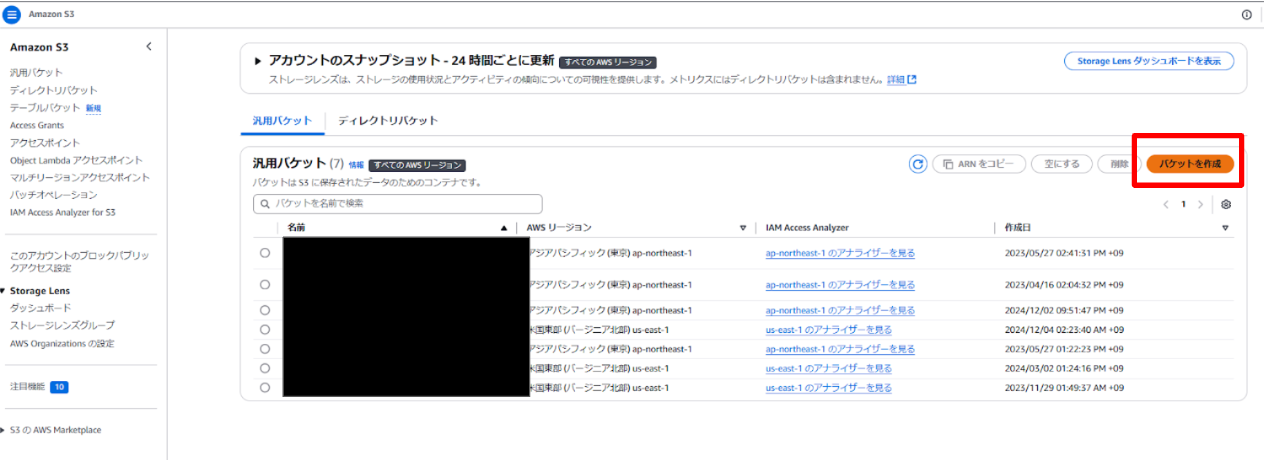1264x460 pixels.
Task: Switch to the 汎用バケット tab
Action: click(283, 120)
